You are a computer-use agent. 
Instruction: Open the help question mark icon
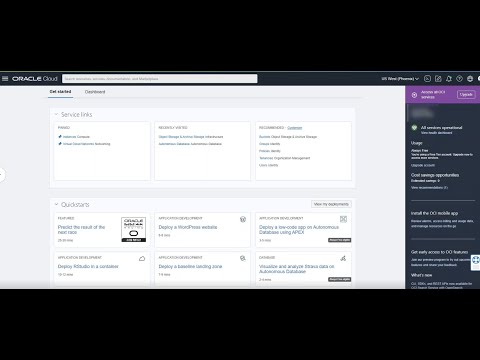(x=459, y=79)
